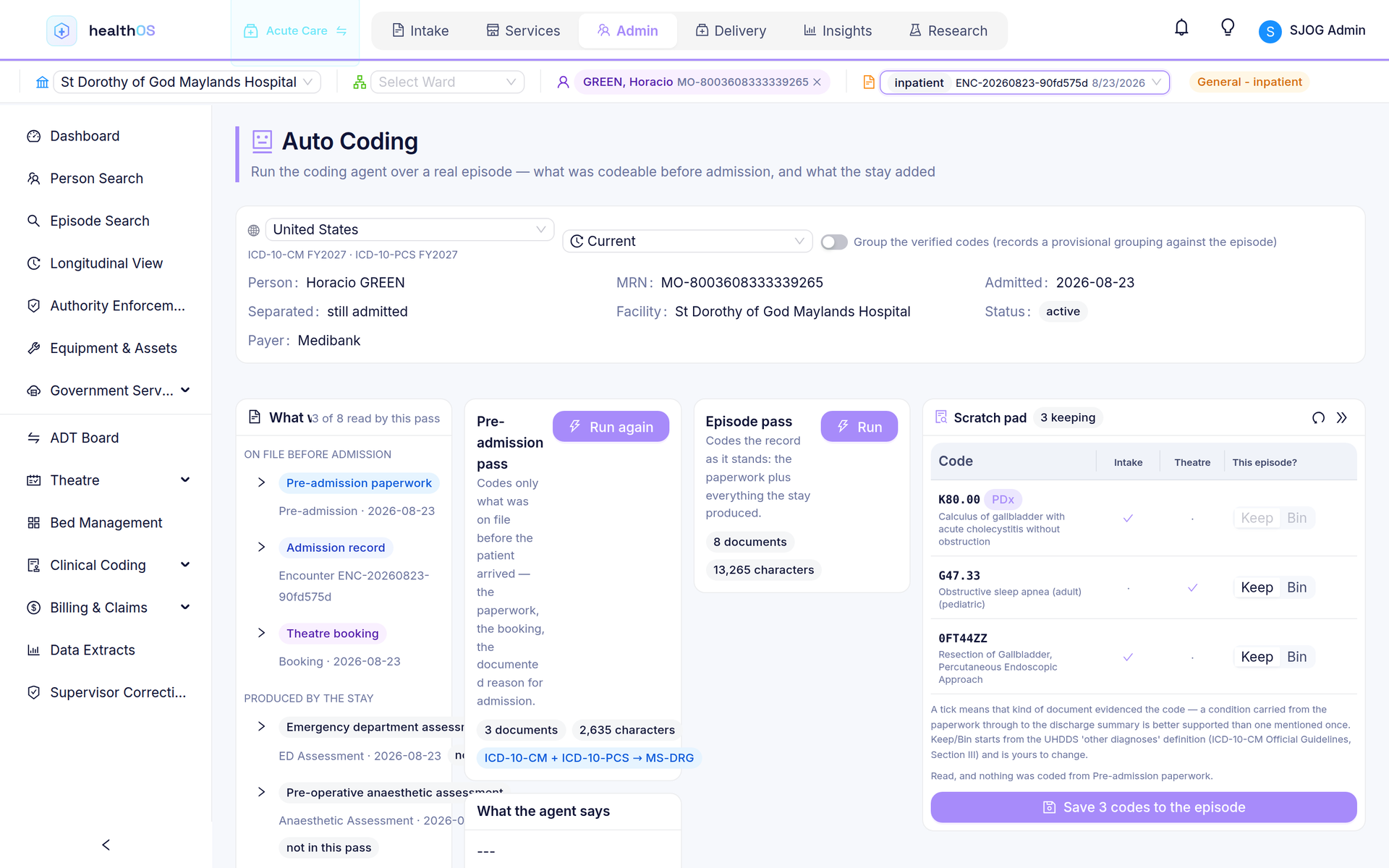Click the Auto Coding heading icon
The image size is (1389, 868).
[262, 141]
